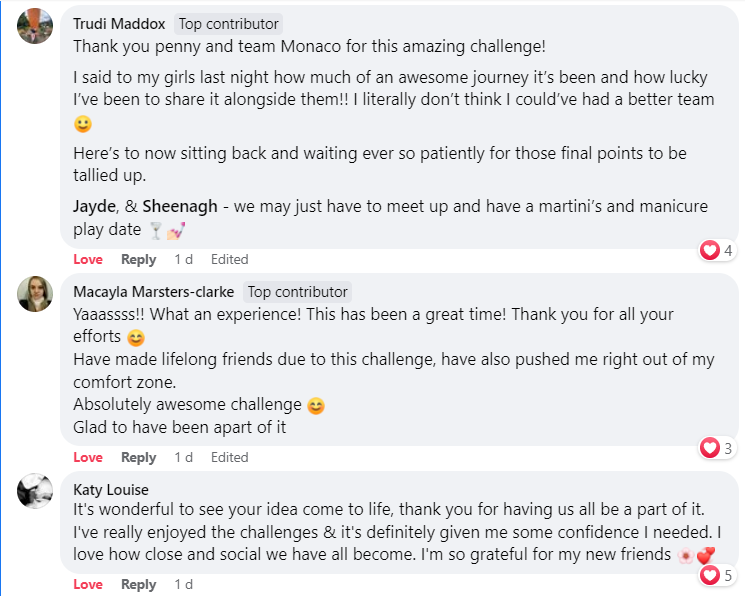This screenshot has height=596, width=745.
Task: Click Macayla Marsters-clarke's profile avatar
Action: [35, 294]
